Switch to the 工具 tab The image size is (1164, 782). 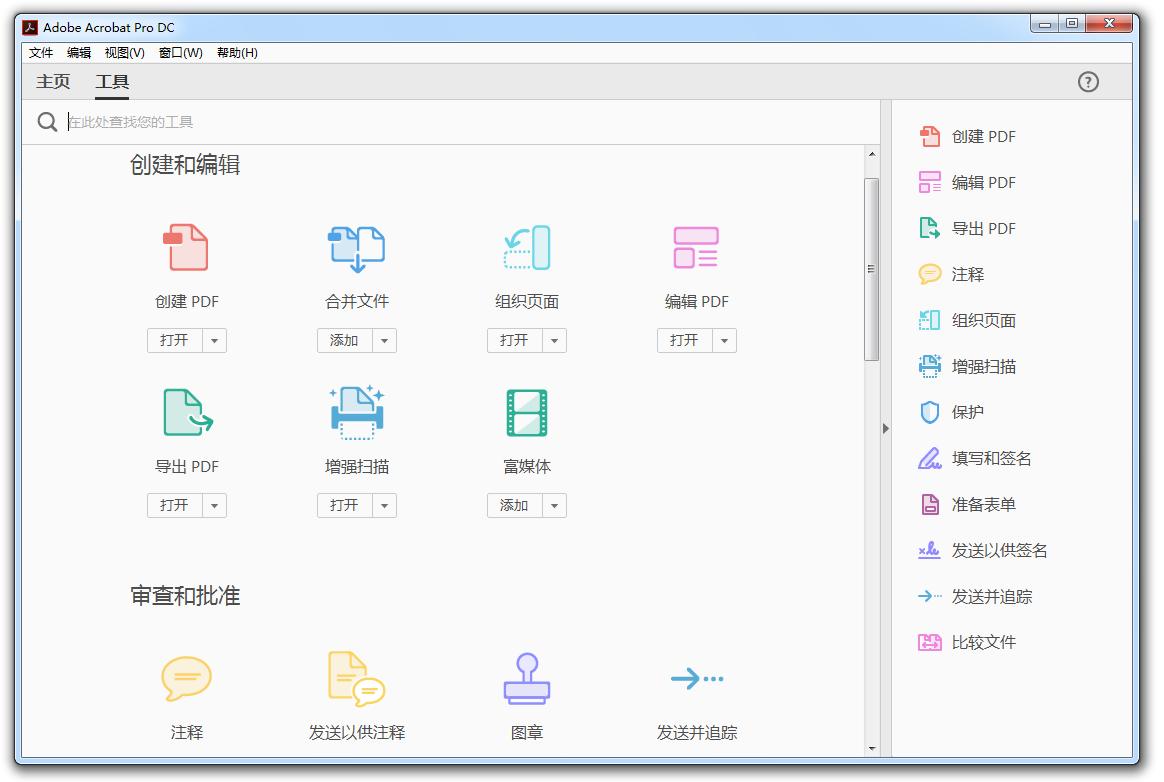[112, 82]
